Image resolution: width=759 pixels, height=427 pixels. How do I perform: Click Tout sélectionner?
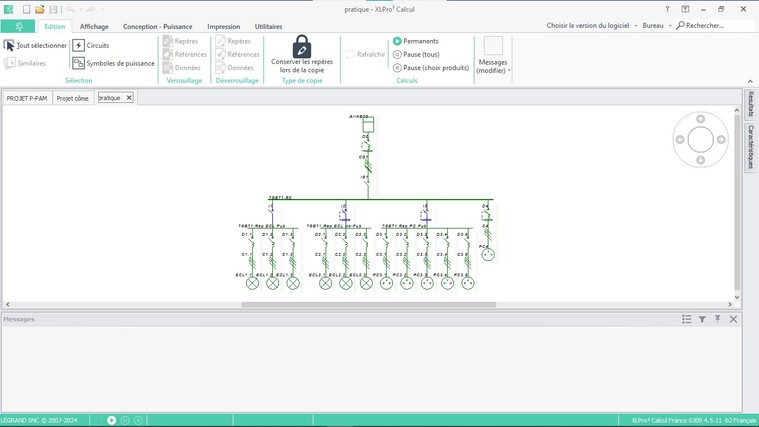tap(35, 46)
